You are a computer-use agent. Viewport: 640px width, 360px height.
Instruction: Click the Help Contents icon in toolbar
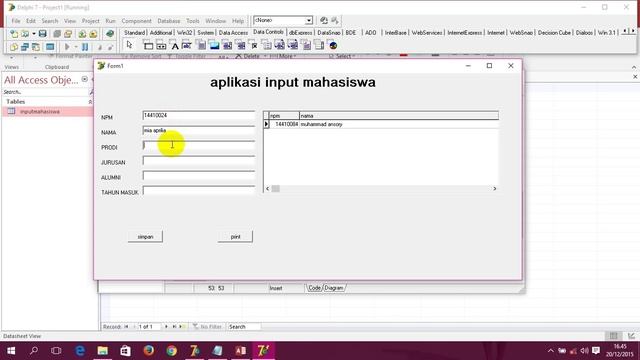tap(110, 34)
